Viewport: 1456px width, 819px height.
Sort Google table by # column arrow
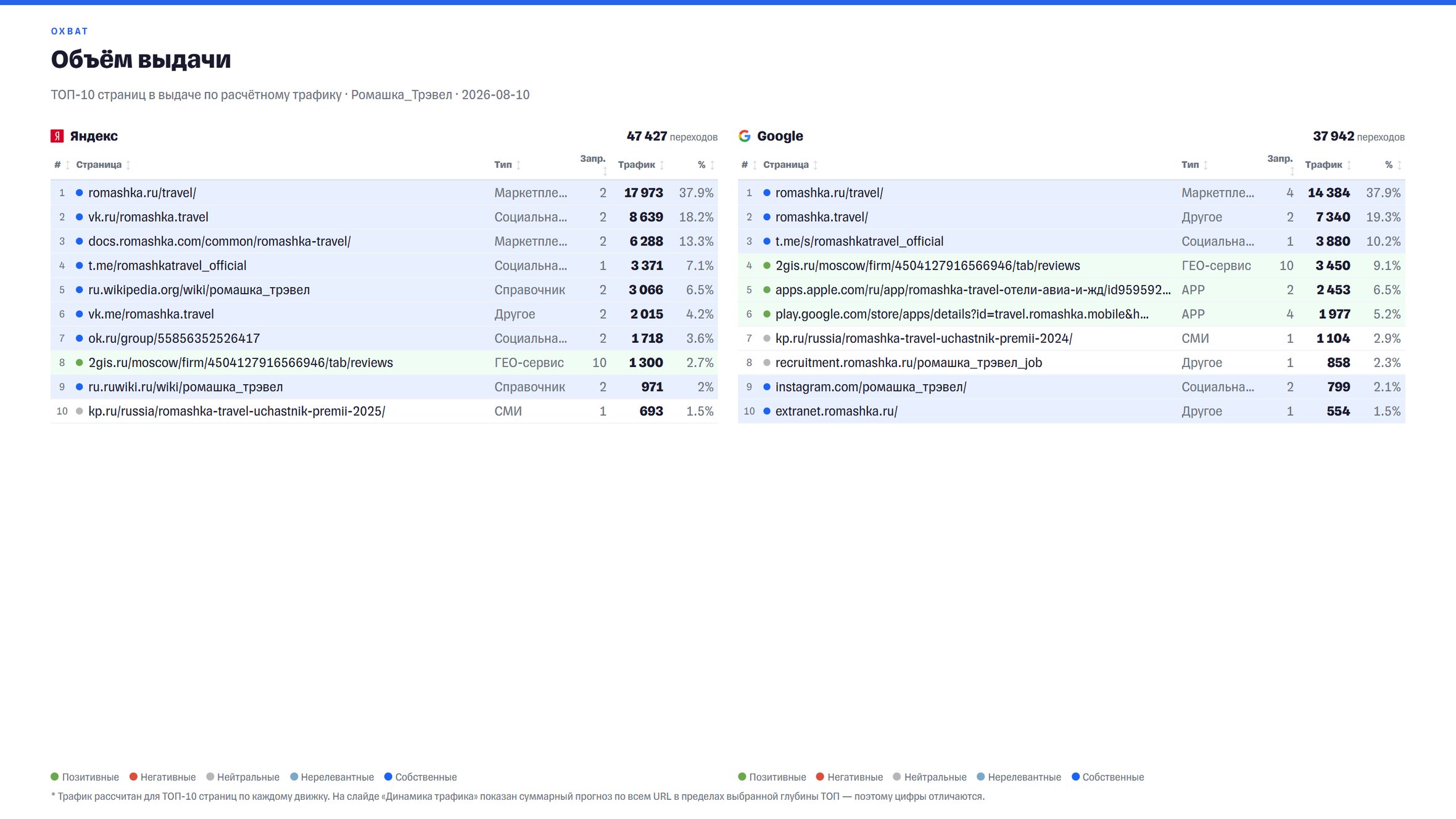755,165
